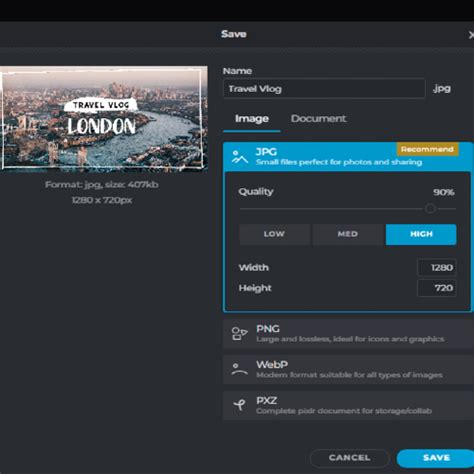Click the PXZ document icon
Screen dimensions: 474x474
[240, 405]
